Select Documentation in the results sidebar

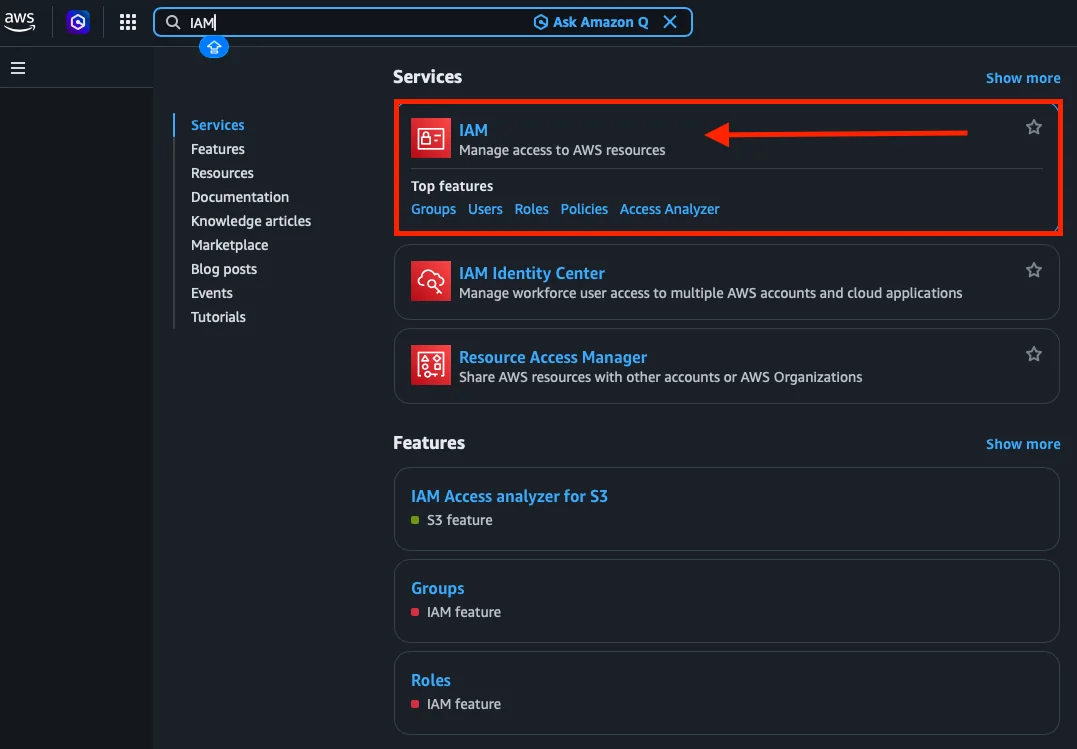pos(240,197)
